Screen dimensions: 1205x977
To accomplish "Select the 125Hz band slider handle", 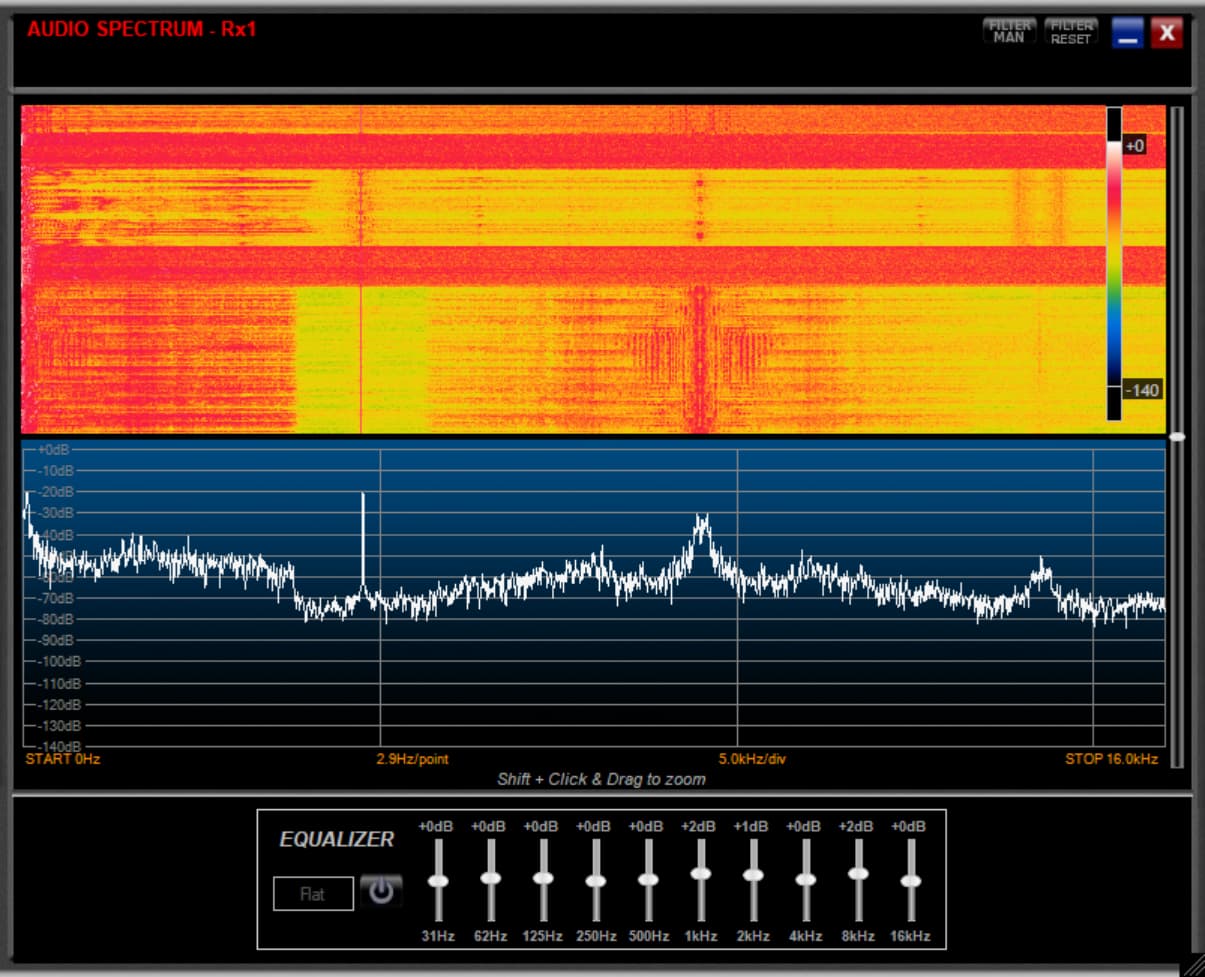I will click(543, 878).
